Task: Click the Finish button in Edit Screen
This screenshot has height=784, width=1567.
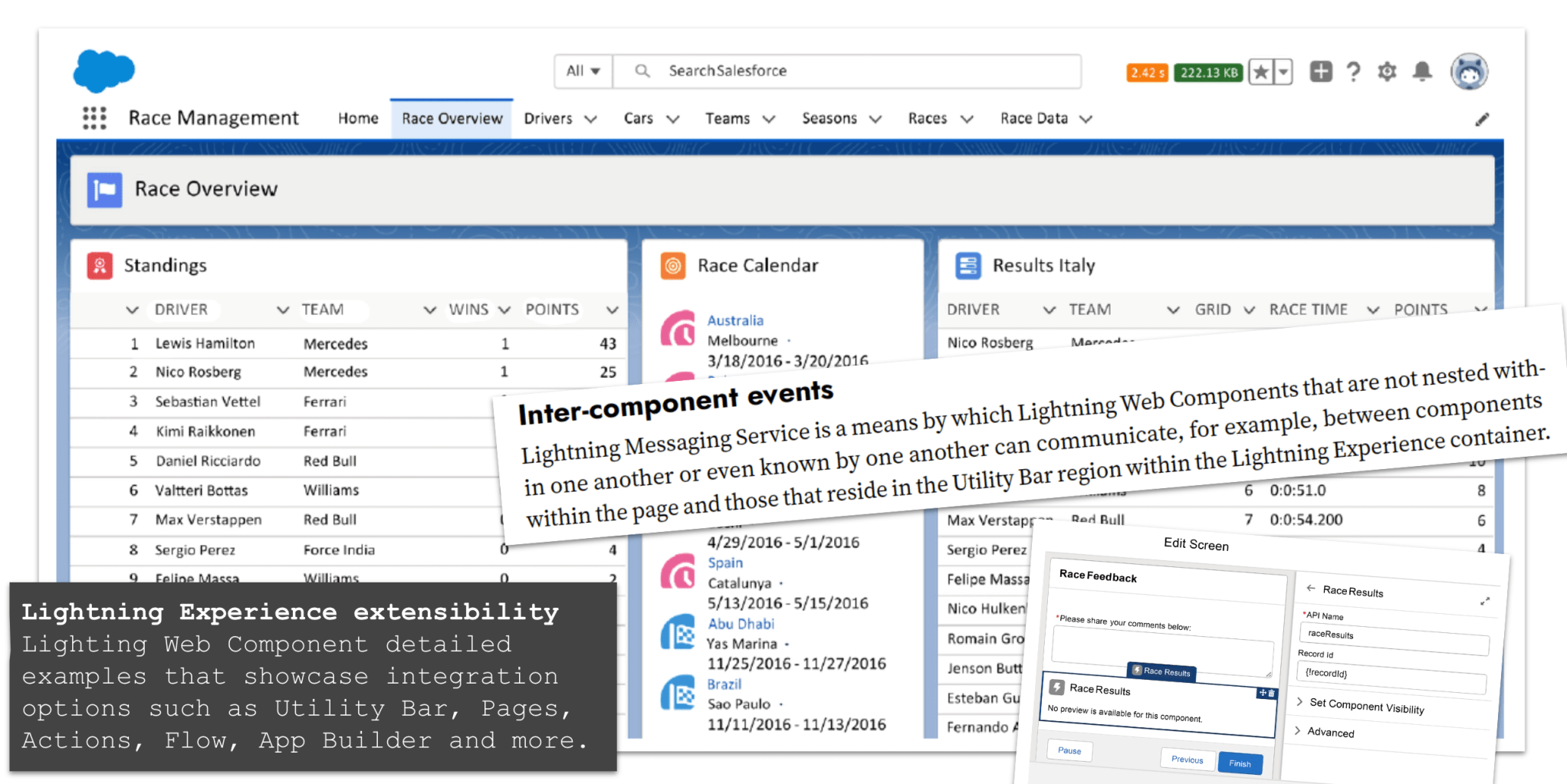Action: 1240,763
